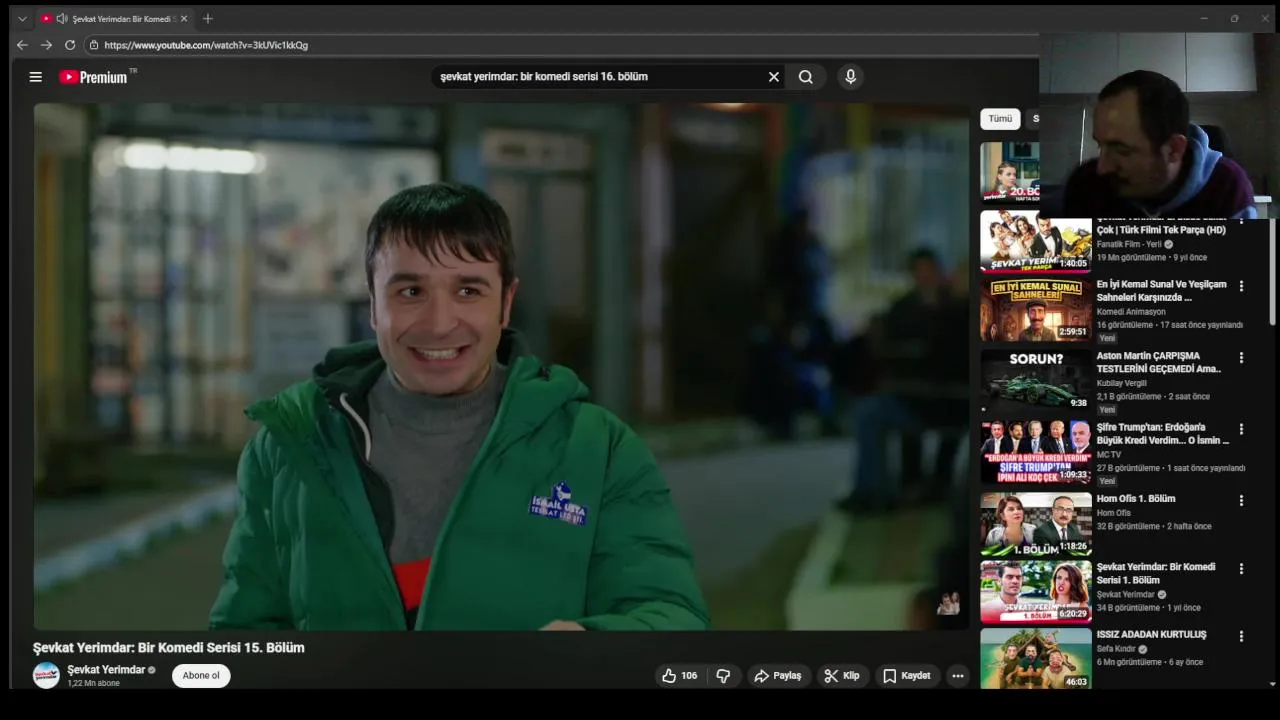1280x720 pixels.
Task: Open Şifre Trump'tan video thumbnail
Action: coord(1036,452)
